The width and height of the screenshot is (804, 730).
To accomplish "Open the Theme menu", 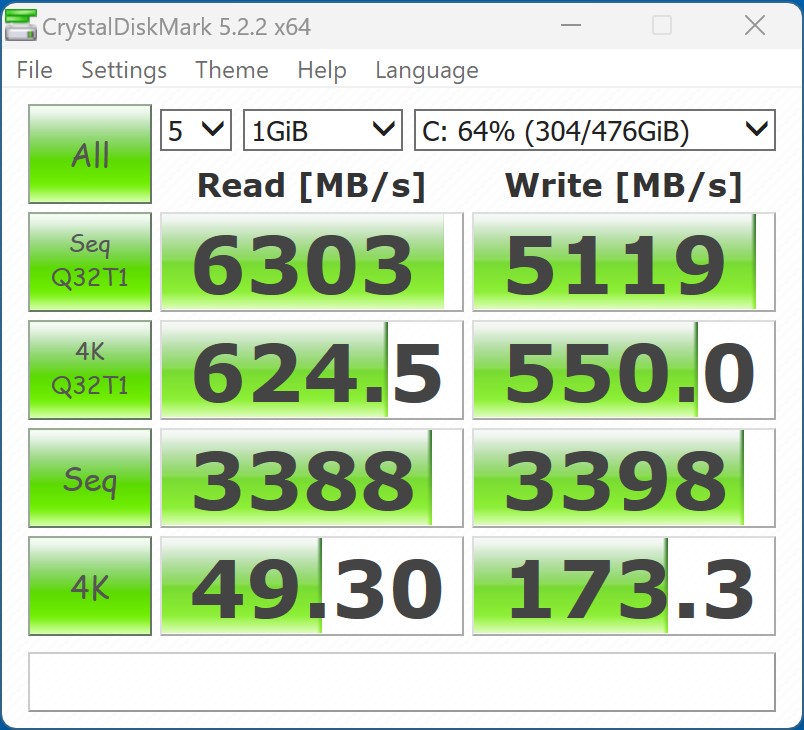I will pyautogui.click(x=232, y=70).
